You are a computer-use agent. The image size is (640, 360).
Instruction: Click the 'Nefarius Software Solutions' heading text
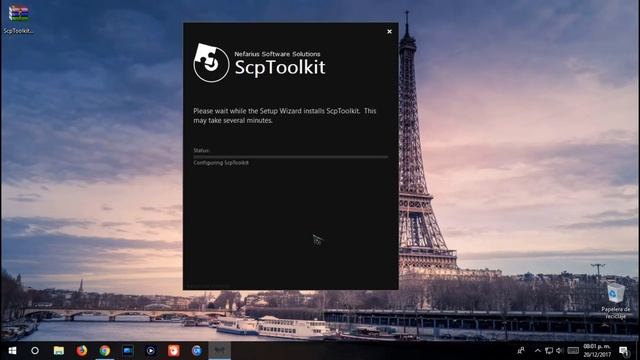tap(277, 54)
